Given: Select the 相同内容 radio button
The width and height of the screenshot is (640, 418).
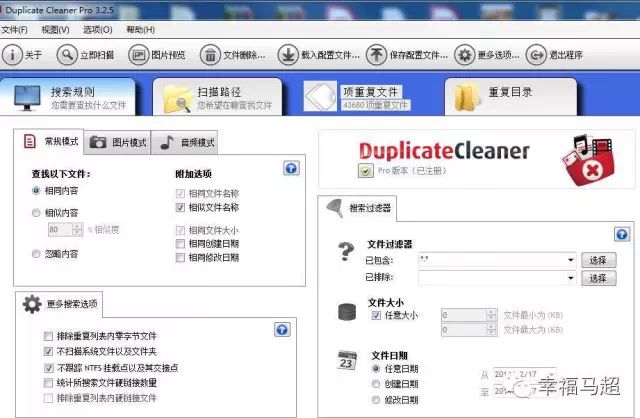Looking at the screenshot, I should point(36,191).
